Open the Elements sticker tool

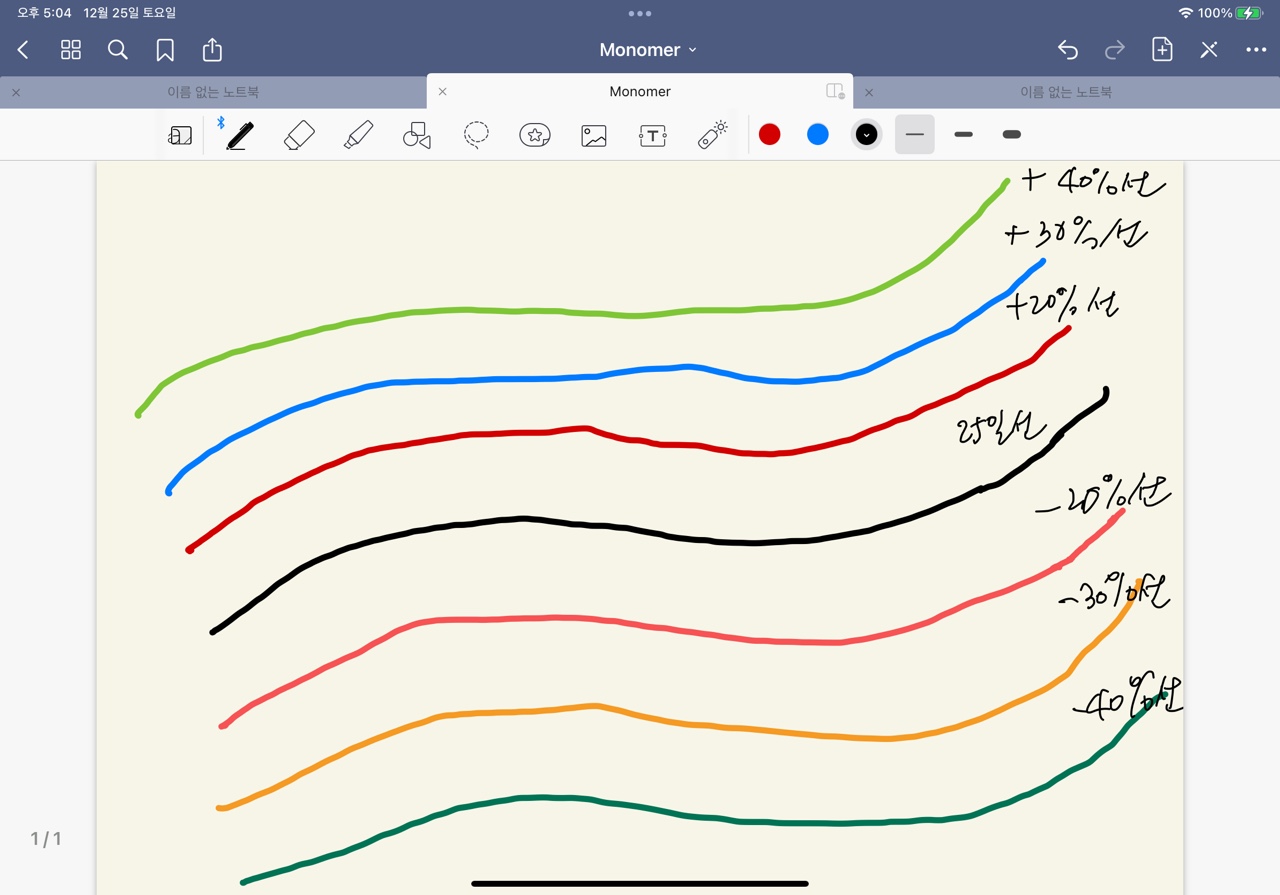point(535,135)
